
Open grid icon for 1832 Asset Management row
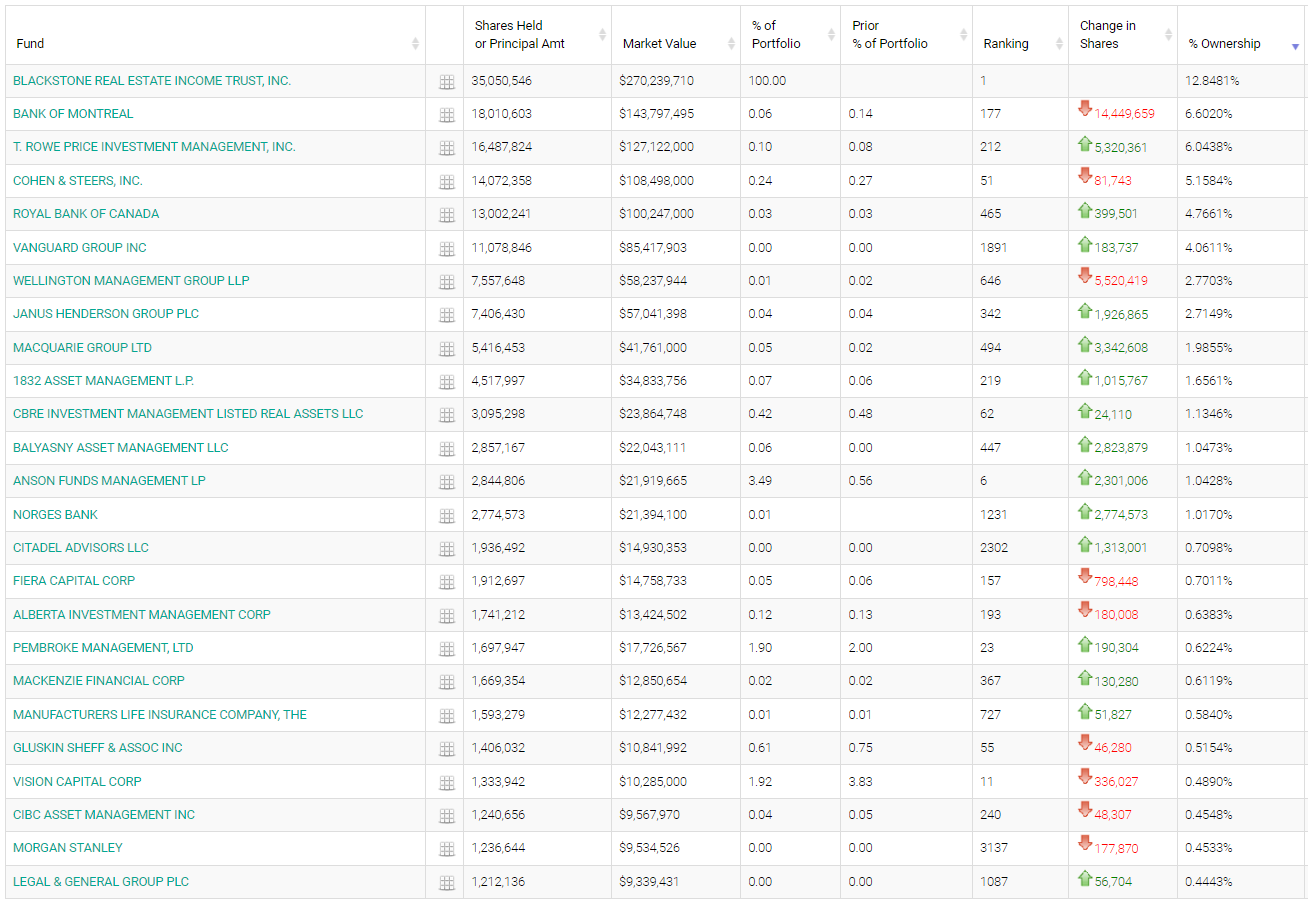click(x=447, y=382)
